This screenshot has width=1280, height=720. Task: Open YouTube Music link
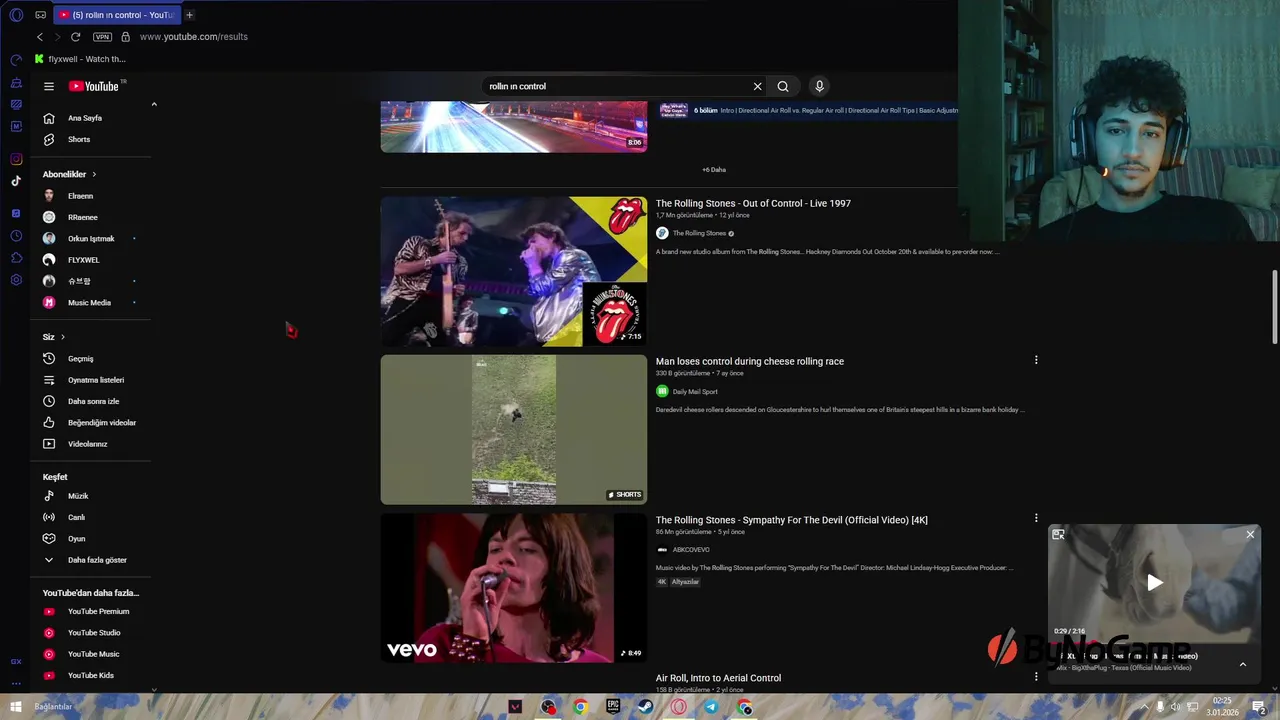point(90,654)
